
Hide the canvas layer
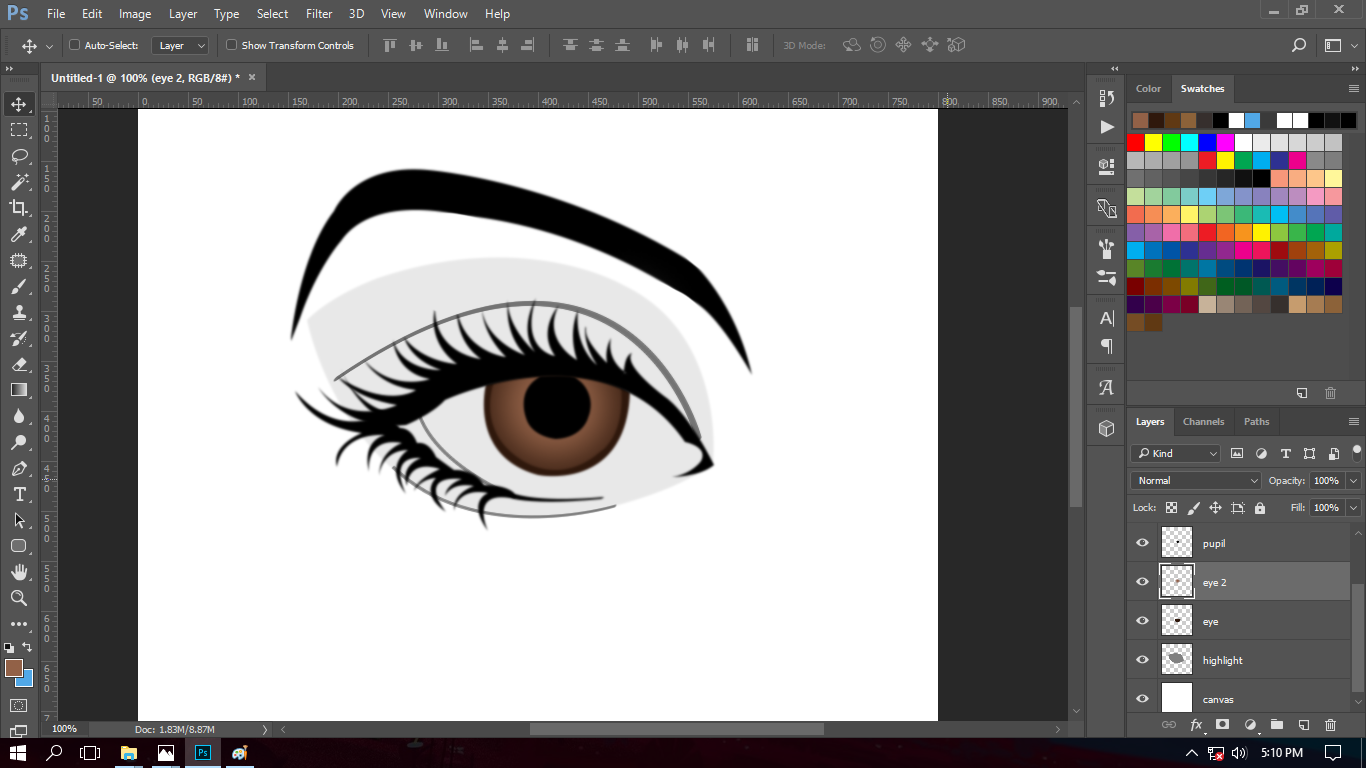[1142, 699]
